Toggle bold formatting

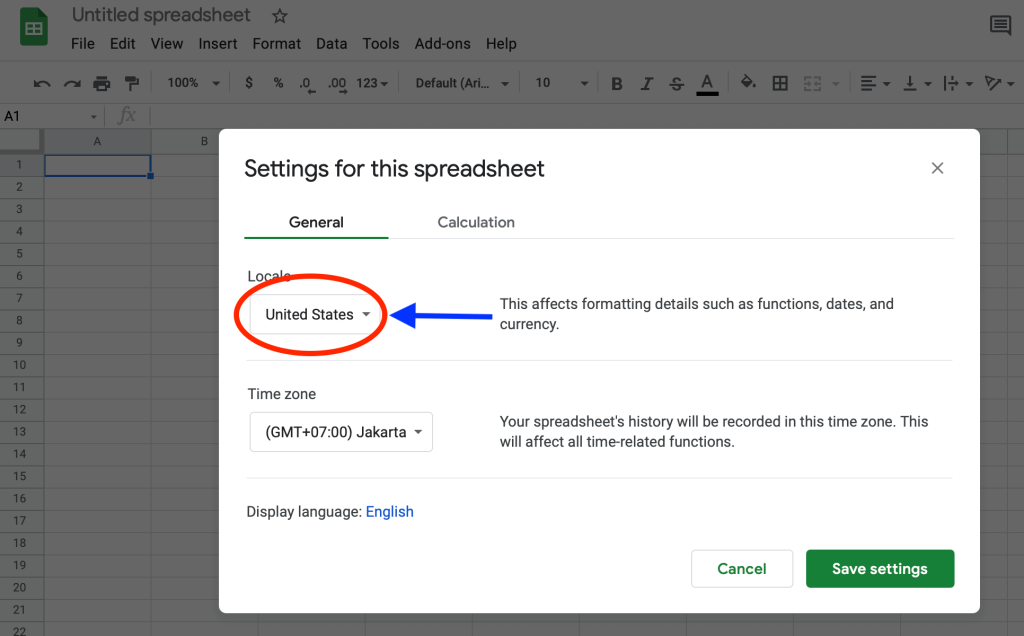pos(616,83)
